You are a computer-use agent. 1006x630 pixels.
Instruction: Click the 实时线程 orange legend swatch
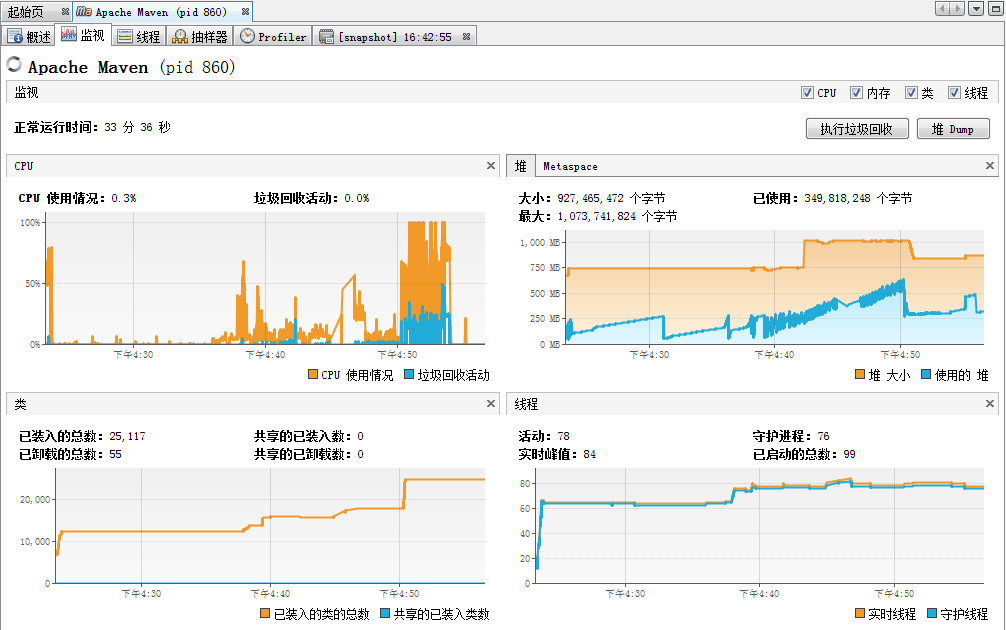coord(860,613)
